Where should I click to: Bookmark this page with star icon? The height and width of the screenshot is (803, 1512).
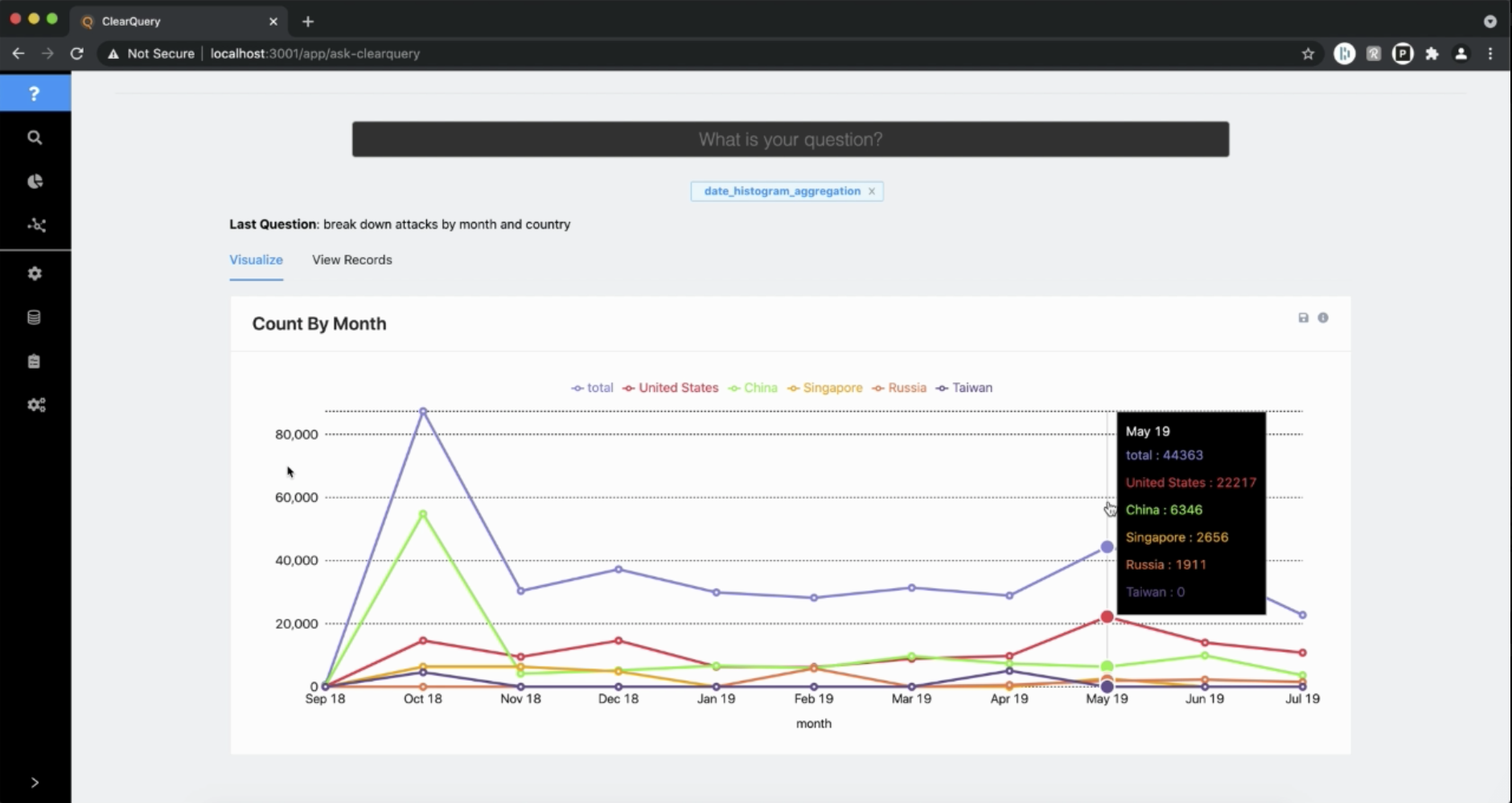1308,54
